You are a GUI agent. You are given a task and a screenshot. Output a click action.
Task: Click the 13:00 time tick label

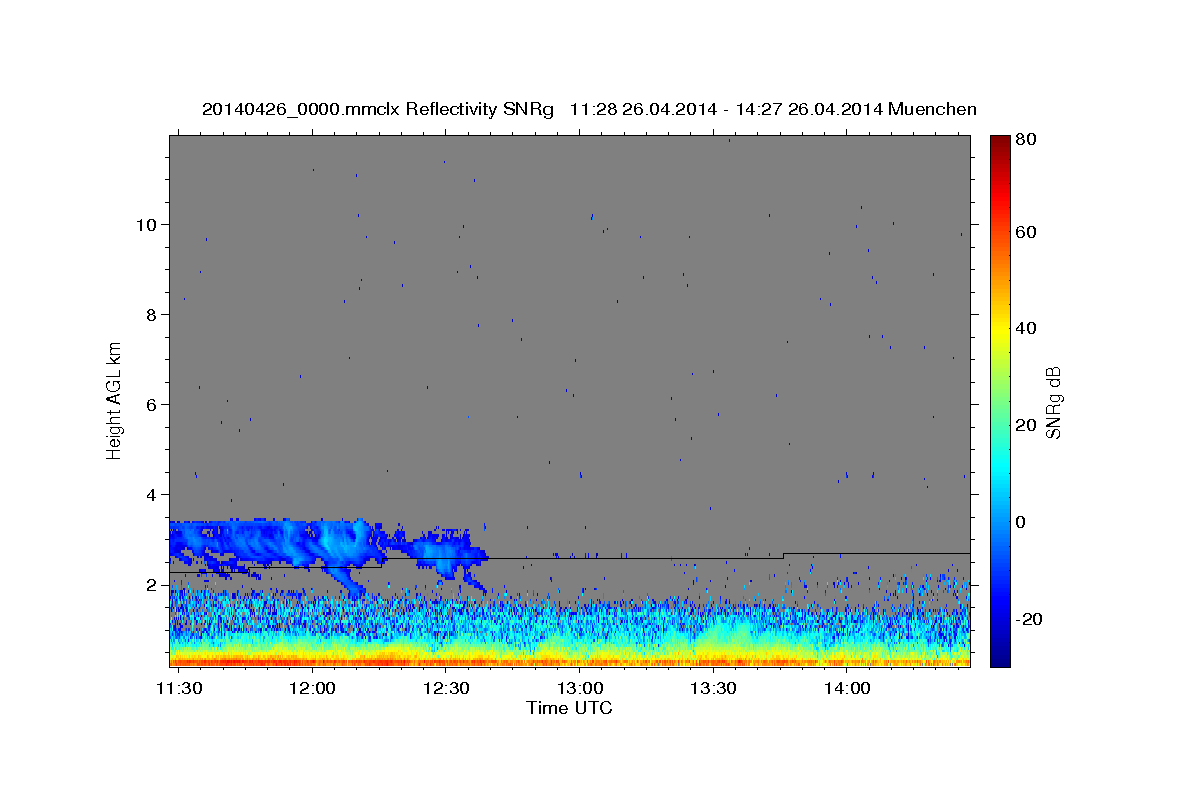[x=579, y=688]
